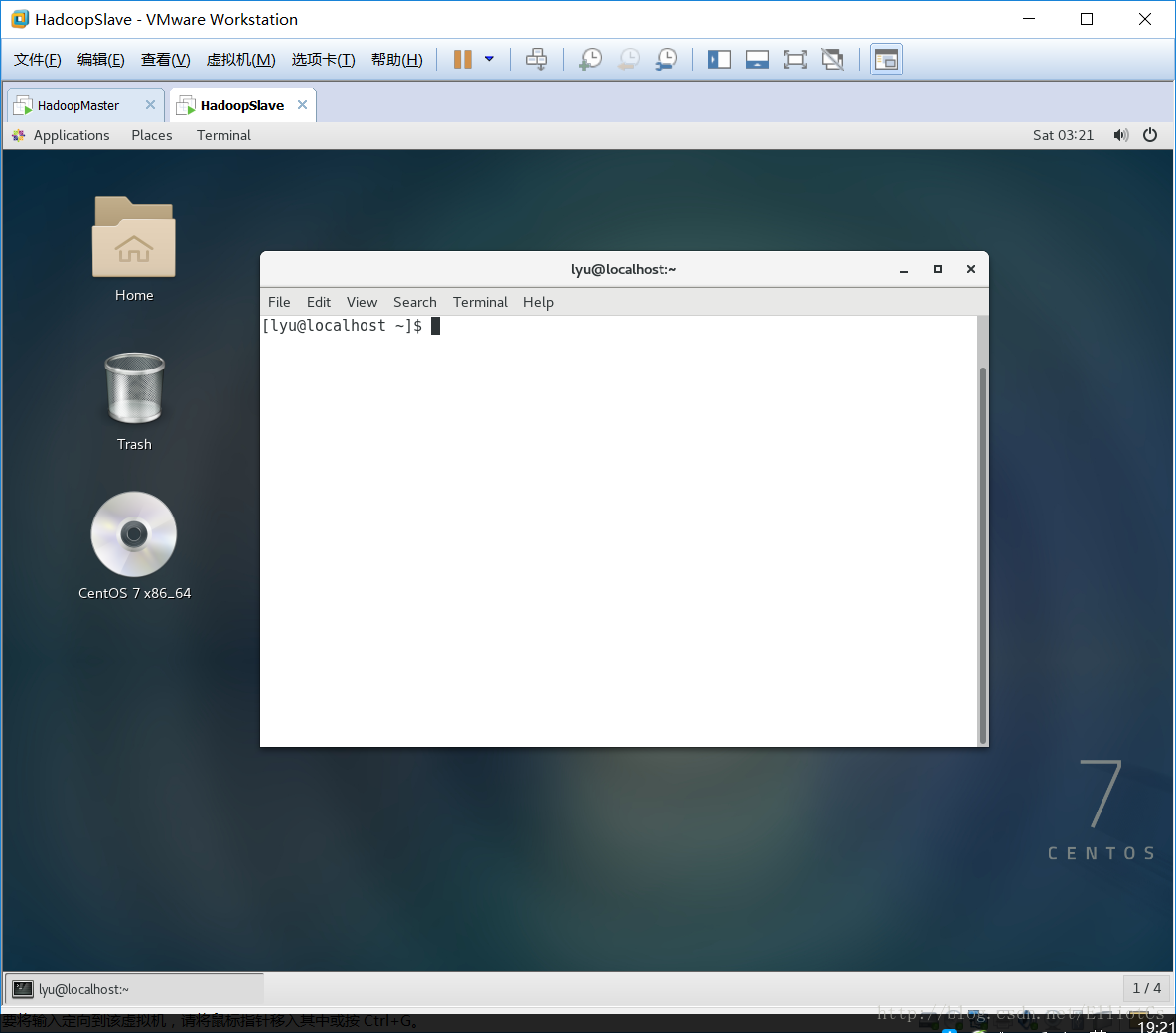Open the terminal Help menu
This screenshot has width=1176, height=1033.
click(538, 302)
